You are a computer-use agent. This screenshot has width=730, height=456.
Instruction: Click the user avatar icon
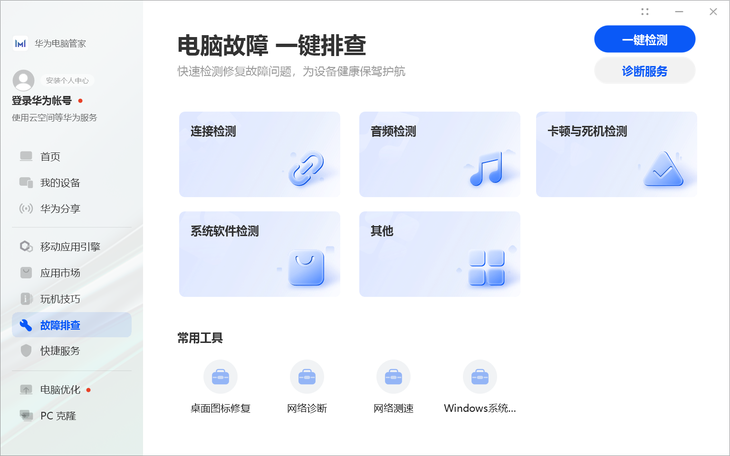pyautogui.click(x=23, y=81)
